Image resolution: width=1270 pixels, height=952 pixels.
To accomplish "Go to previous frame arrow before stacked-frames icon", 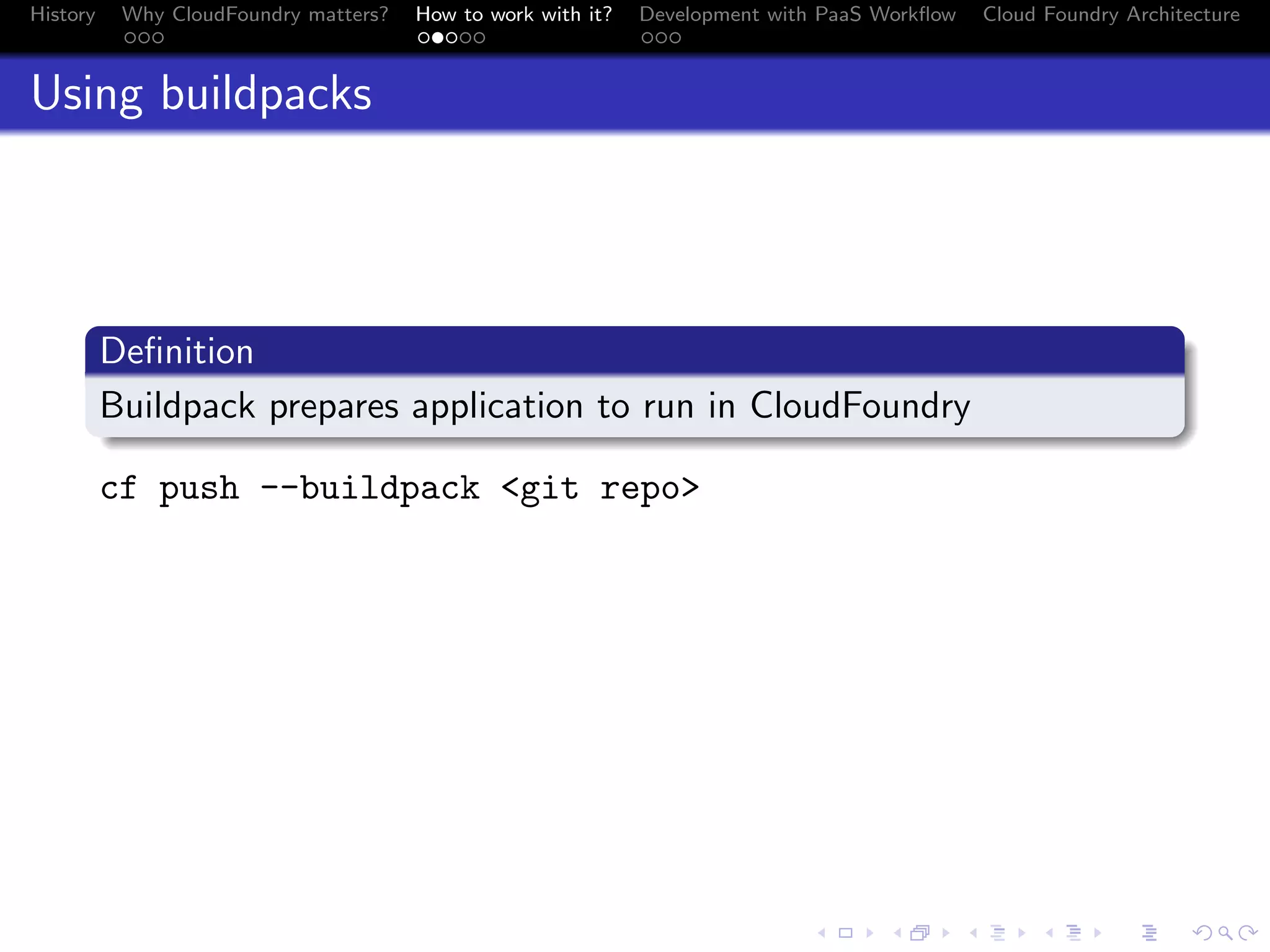I will [897, 933].
